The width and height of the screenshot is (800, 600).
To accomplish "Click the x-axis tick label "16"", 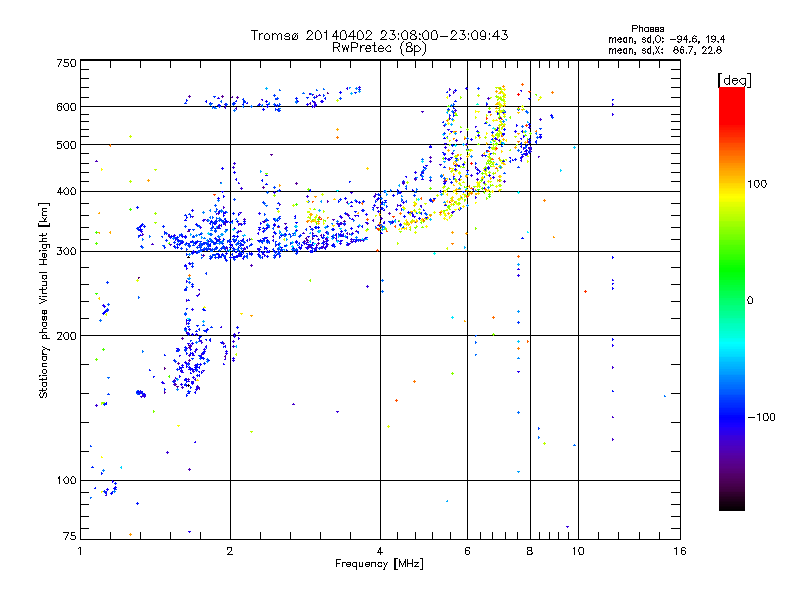I will click(x=680, y=551).
